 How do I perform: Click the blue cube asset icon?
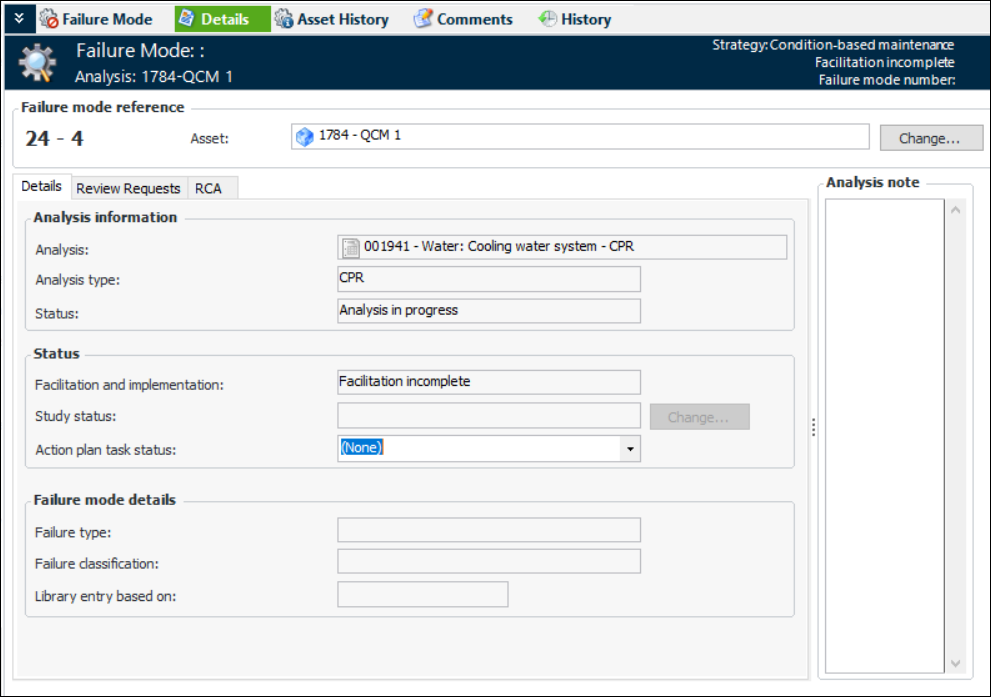(x=305, y=137)
